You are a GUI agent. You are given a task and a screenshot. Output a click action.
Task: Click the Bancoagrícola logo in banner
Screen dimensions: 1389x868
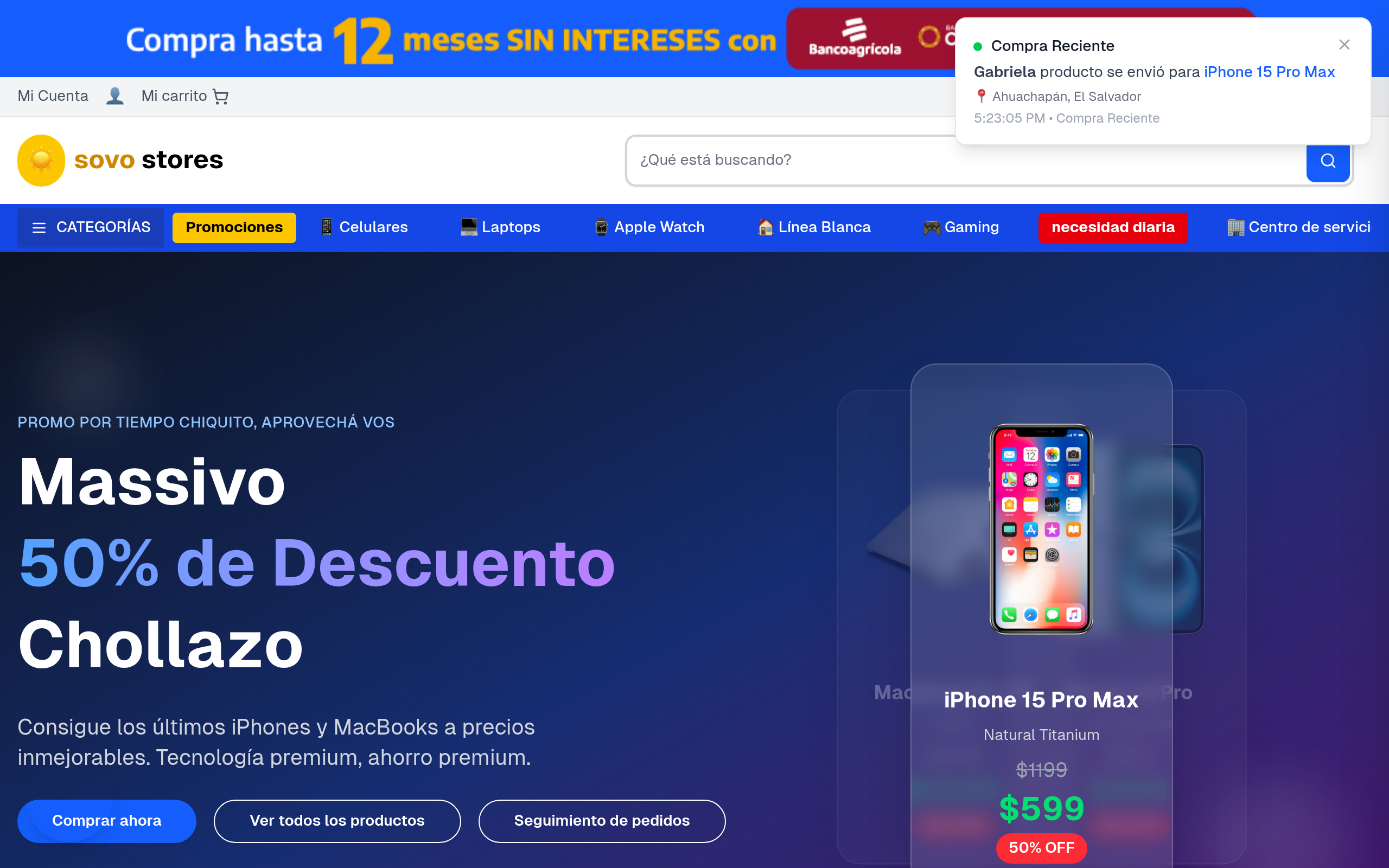(x=855, y=38)
